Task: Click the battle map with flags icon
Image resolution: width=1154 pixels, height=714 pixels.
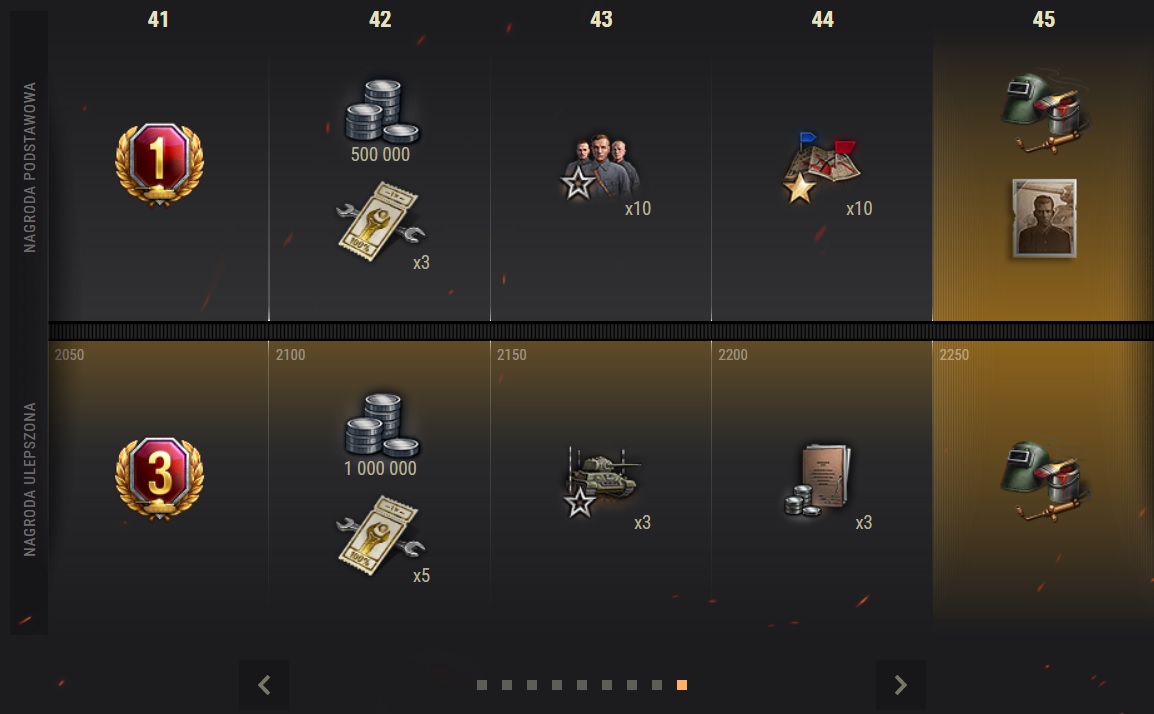Action: (x=821, y=167)
